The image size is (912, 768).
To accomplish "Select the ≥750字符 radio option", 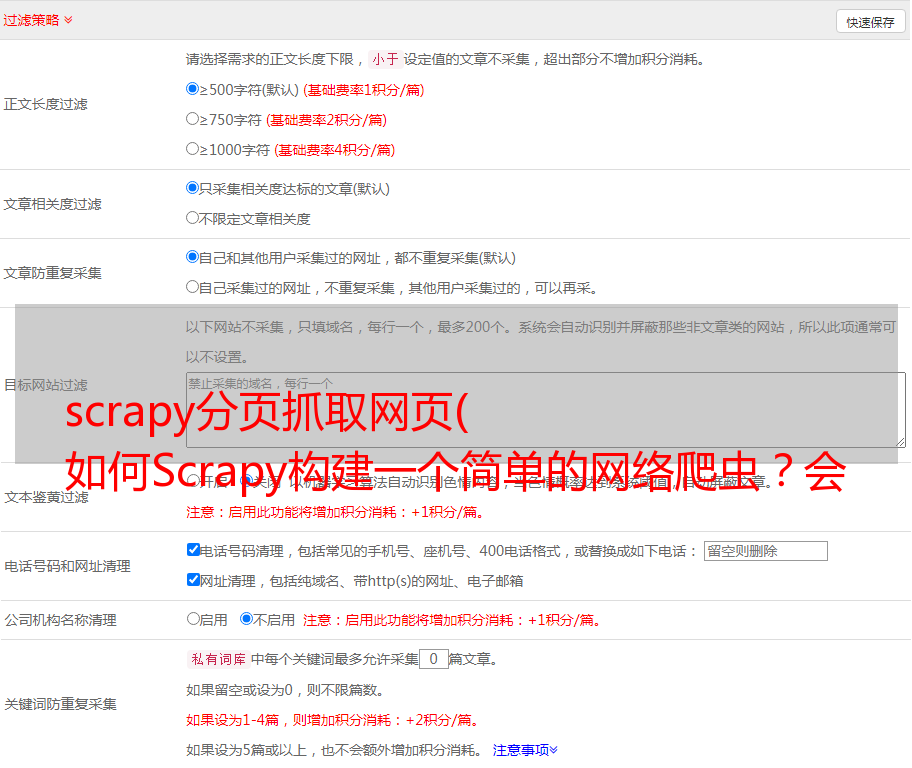I will 193,119.
